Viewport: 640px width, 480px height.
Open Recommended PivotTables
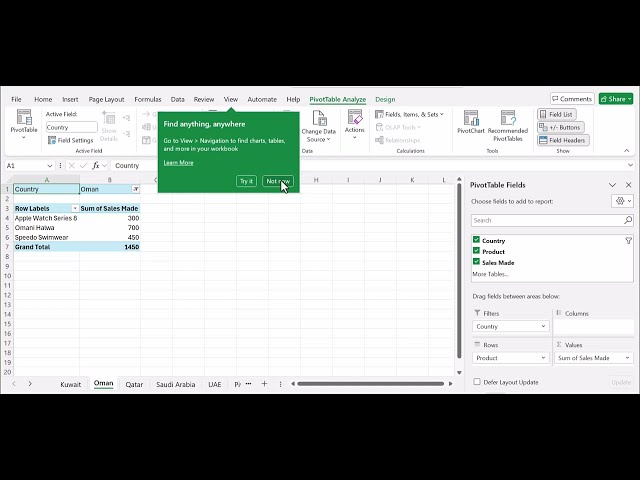[508, 126]
